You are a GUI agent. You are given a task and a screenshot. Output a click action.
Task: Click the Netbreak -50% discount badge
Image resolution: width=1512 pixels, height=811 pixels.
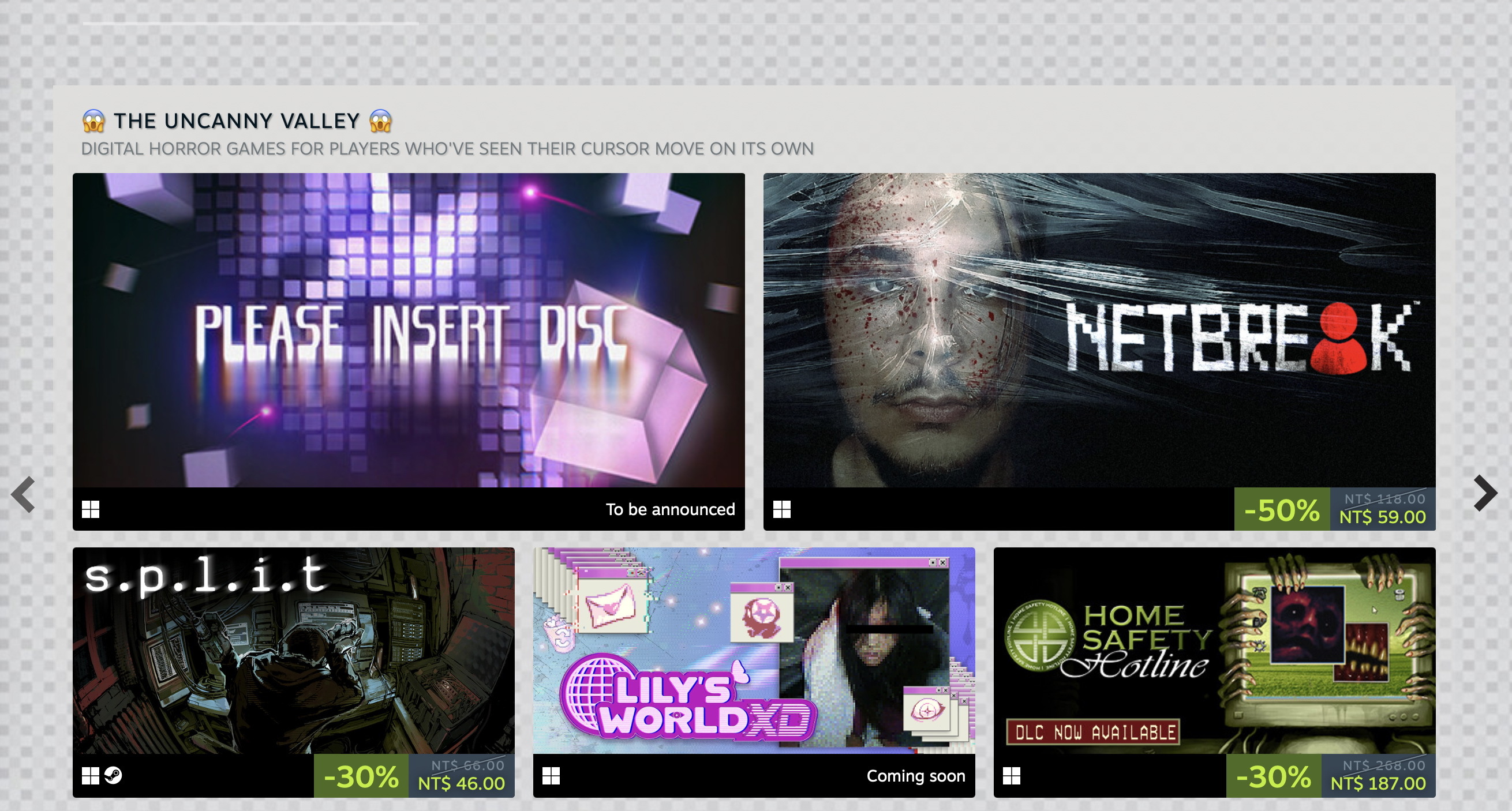click(x=1282, y=509)
